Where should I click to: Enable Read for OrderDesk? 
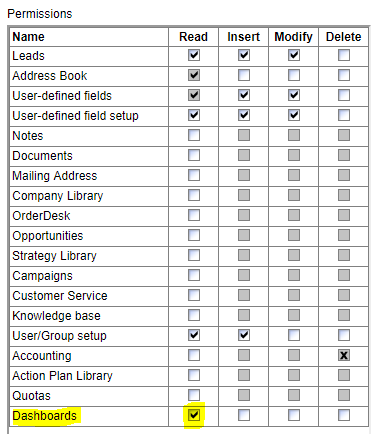pyautogui.click(x=194, y=215)
